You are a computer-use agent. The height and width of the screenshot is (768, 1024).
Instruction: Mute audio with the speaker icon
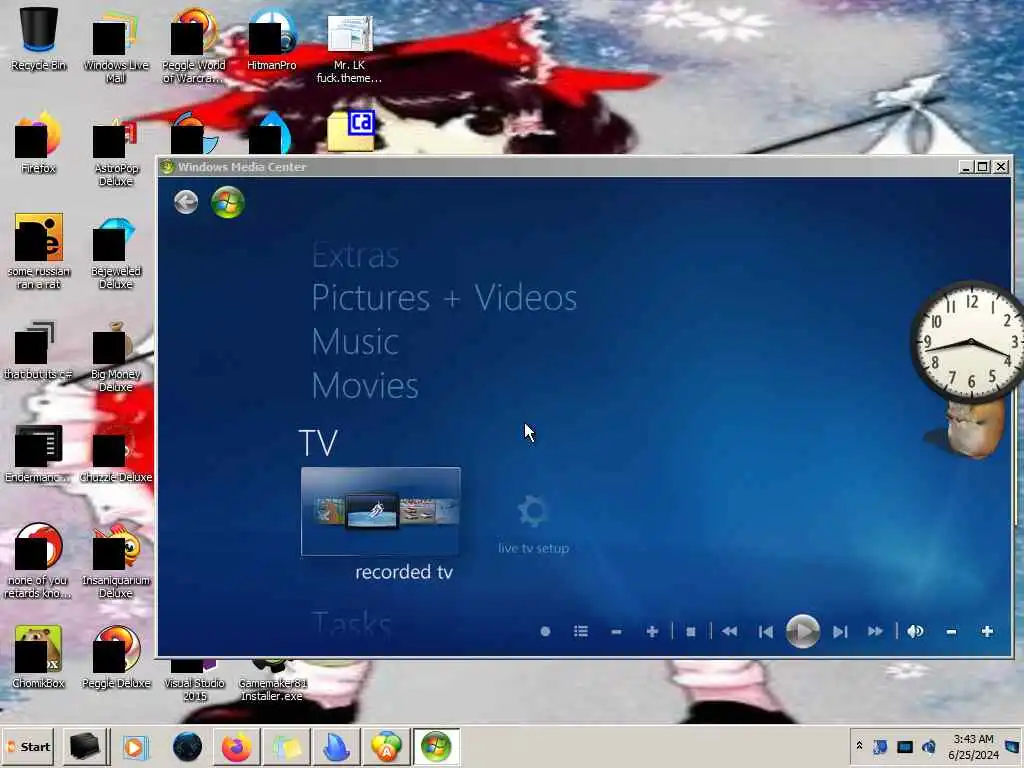[x=915, y=632]
